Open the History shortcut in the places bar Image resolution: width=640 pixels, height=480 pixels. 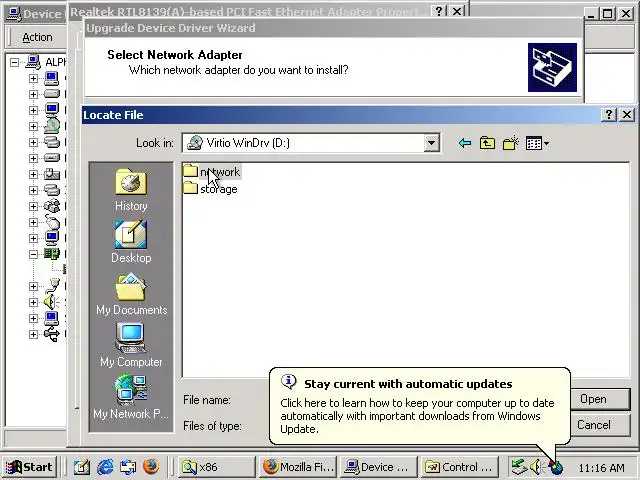tap(131, 190)
